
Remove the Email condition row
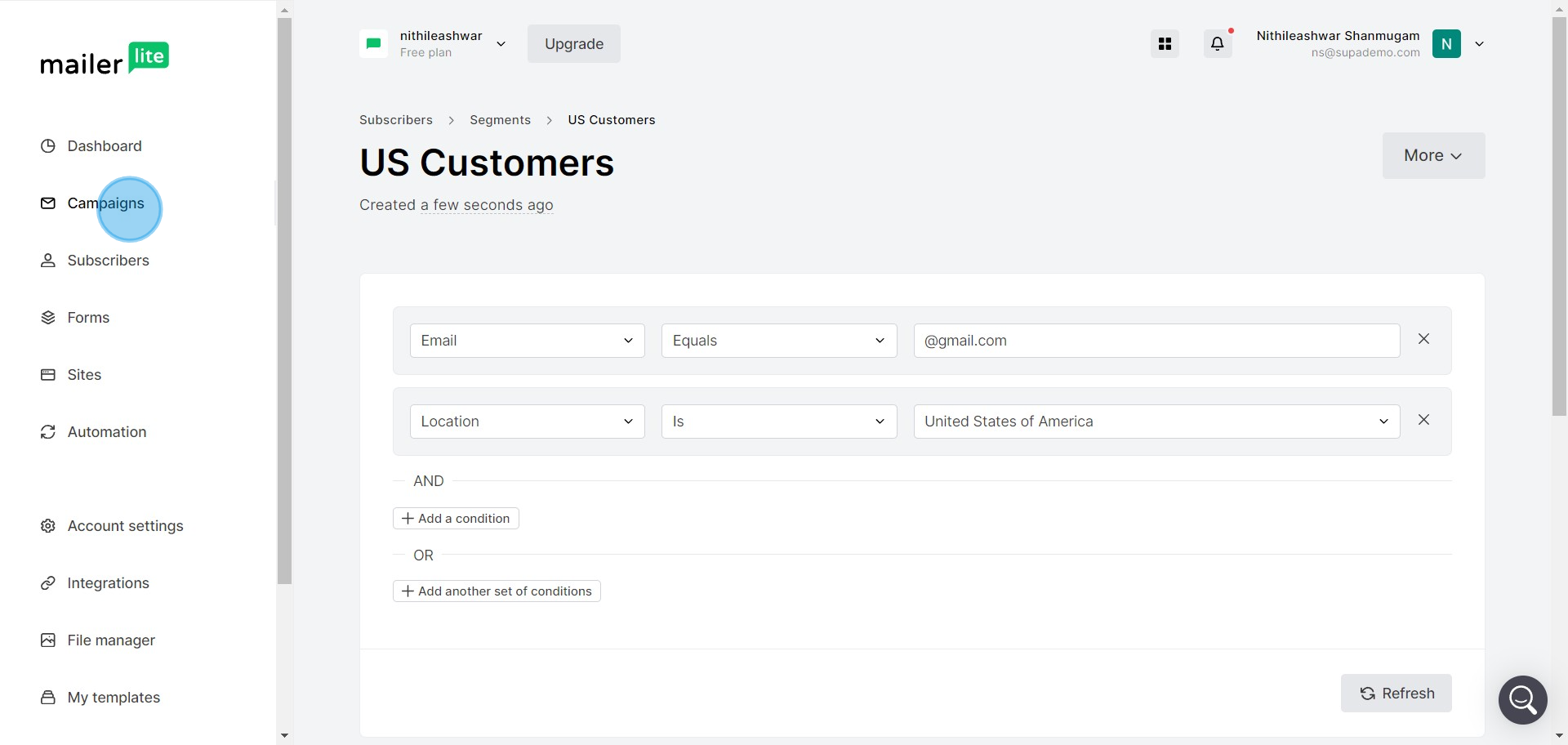[1423, 339]
